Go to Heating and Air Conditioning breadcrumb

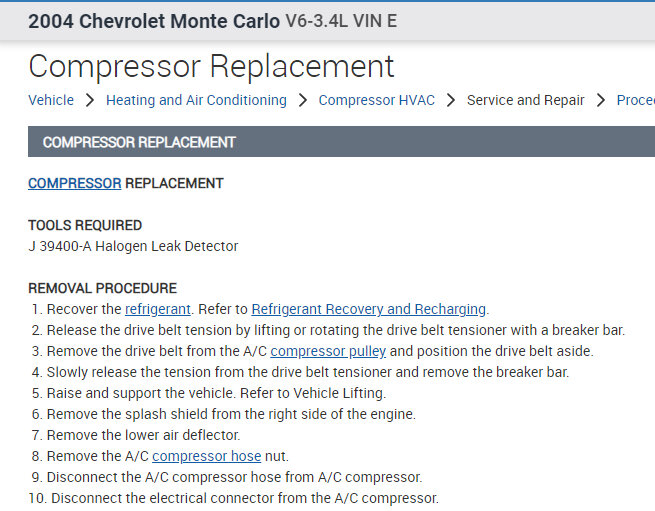click(196, 100)
